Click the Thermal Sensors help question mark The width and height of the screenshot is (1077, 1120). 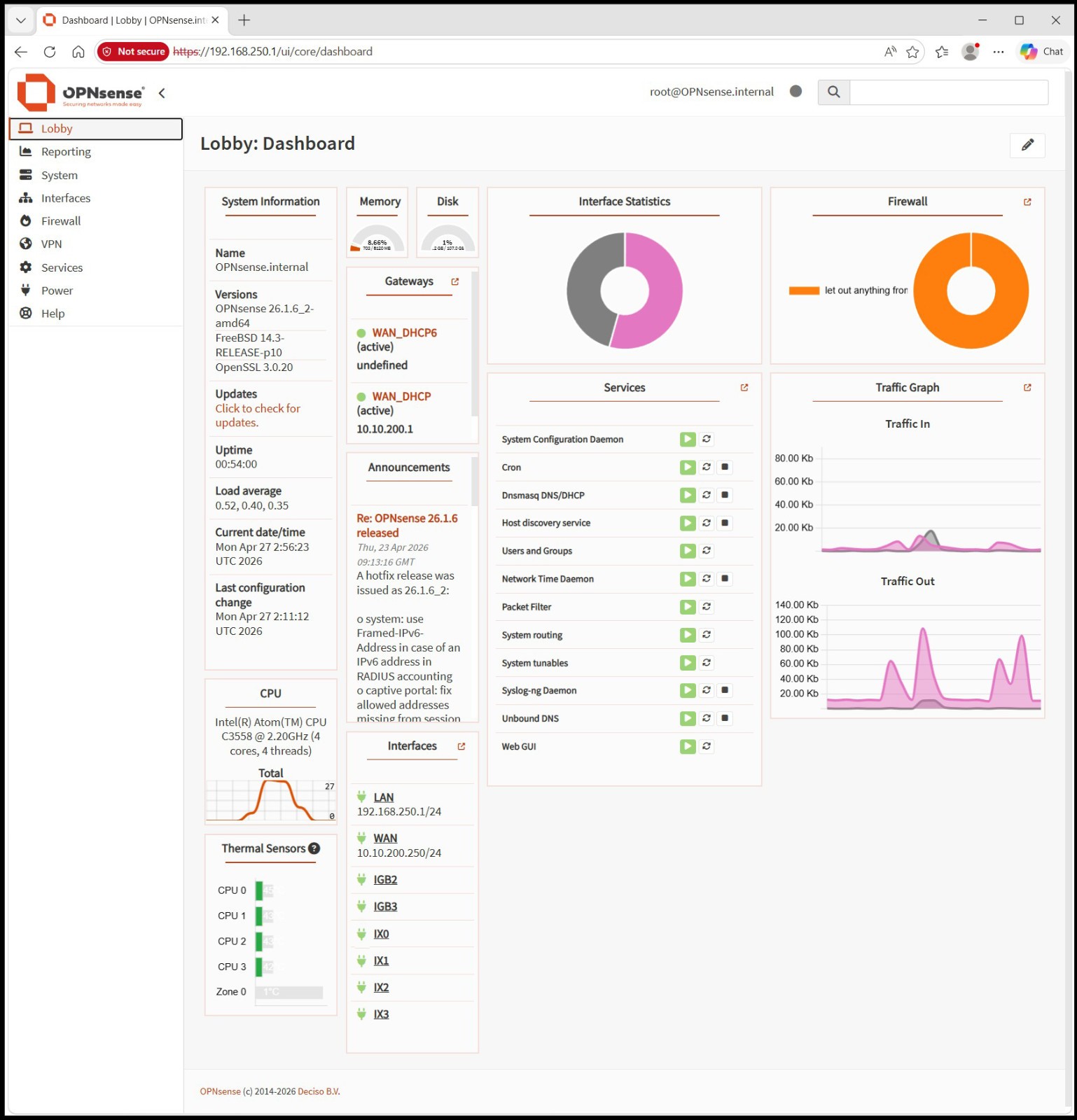(x=314, y=848)
